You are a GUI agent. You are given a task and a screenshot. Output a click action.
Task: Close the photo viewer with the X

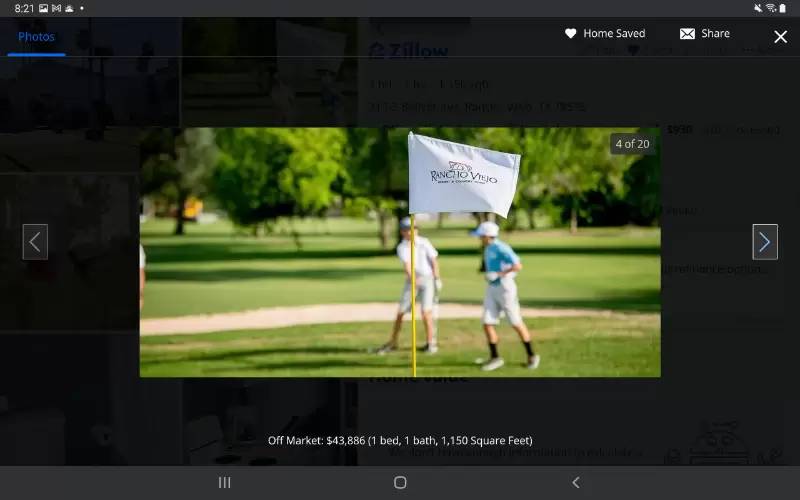780,37
